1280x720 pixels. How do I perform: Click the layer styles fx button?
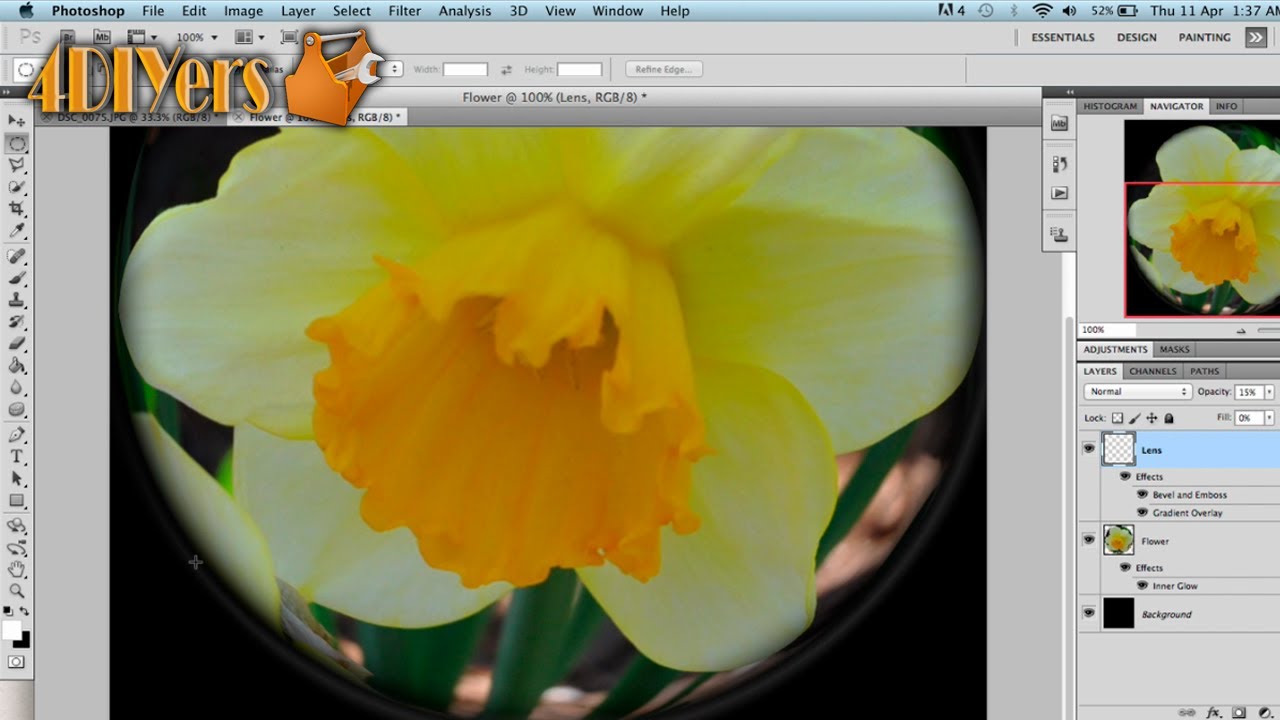[x=1214, y=713]
